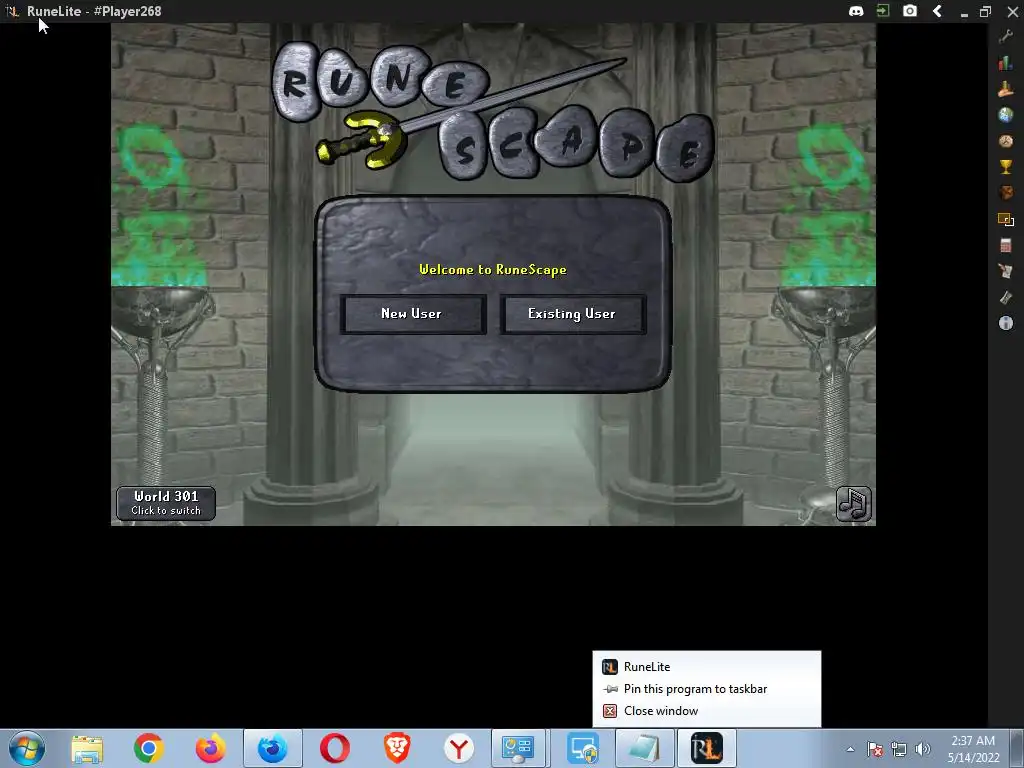Open the Hiscore gold trophy icon
This screenshot has height=768, width=1024.
pos(1006,167)
